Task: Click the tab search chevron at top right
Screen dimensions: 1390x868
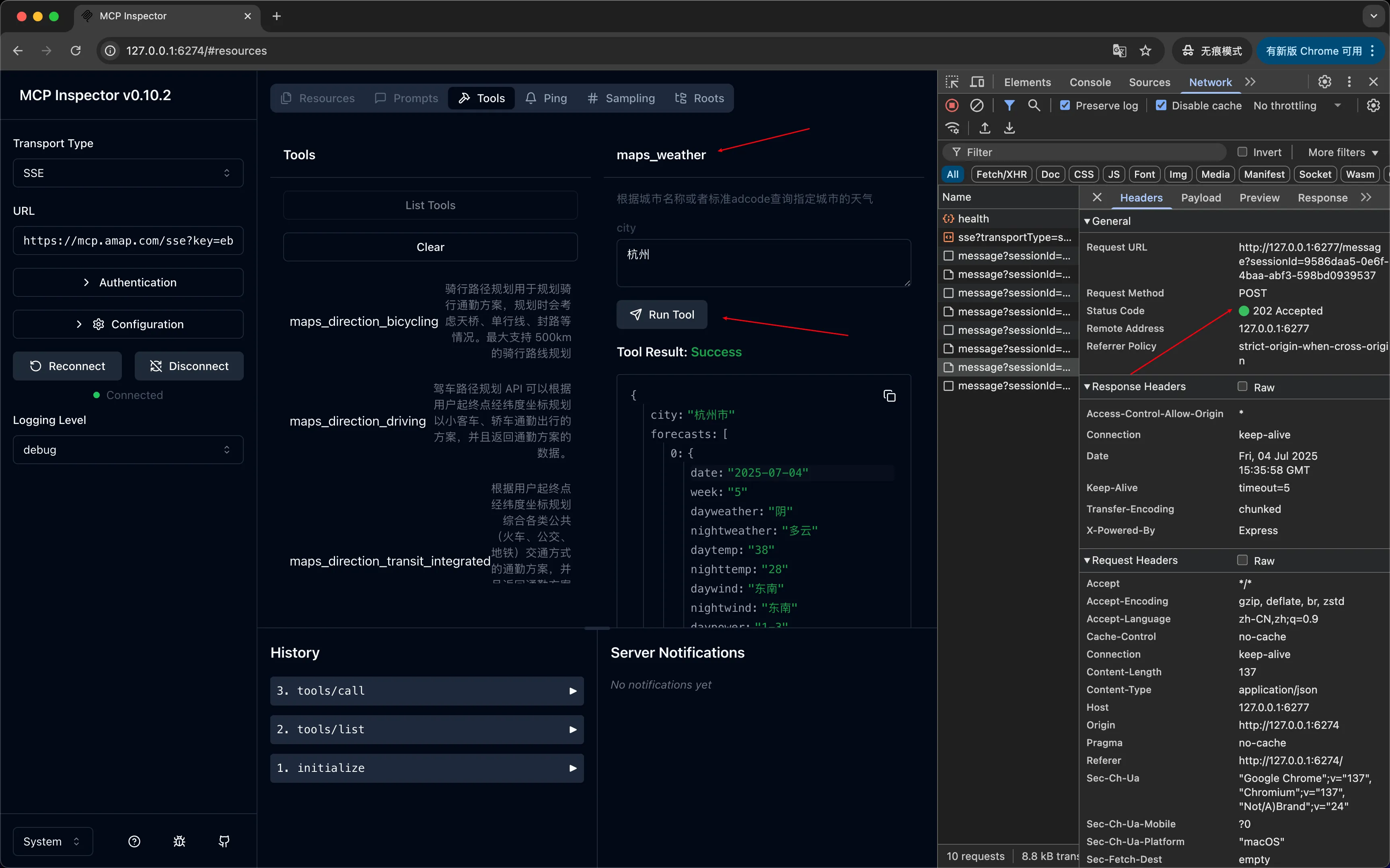Action: [x=1374, y=16]
